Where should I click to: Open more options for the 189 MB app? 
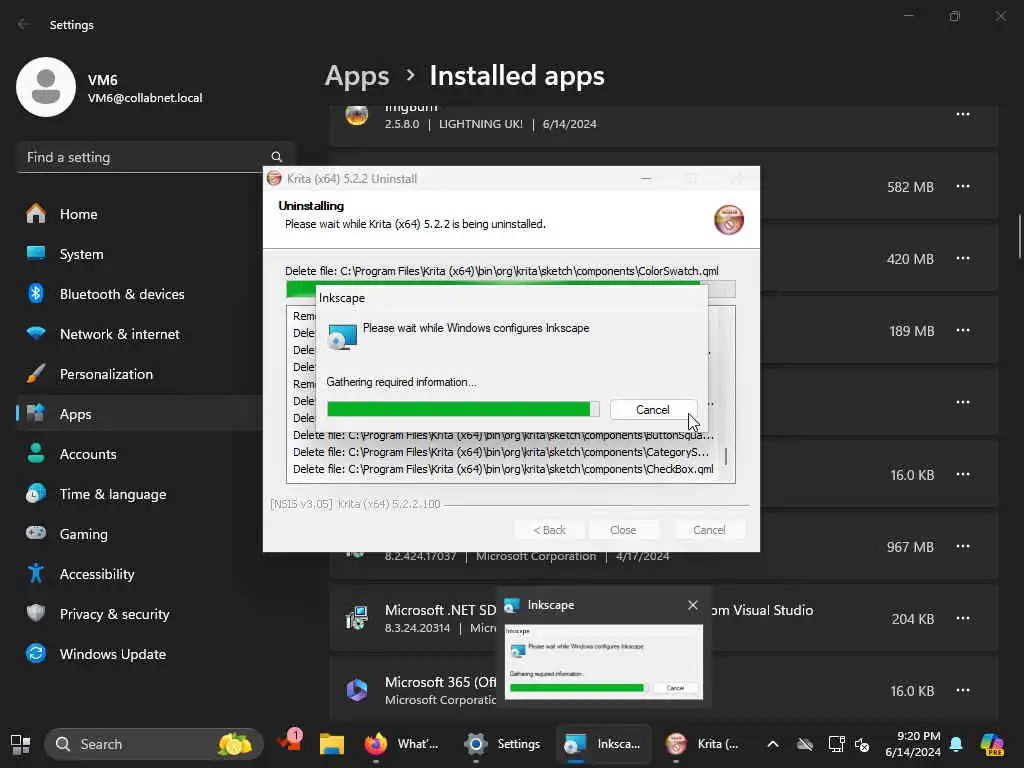[963, 330]
